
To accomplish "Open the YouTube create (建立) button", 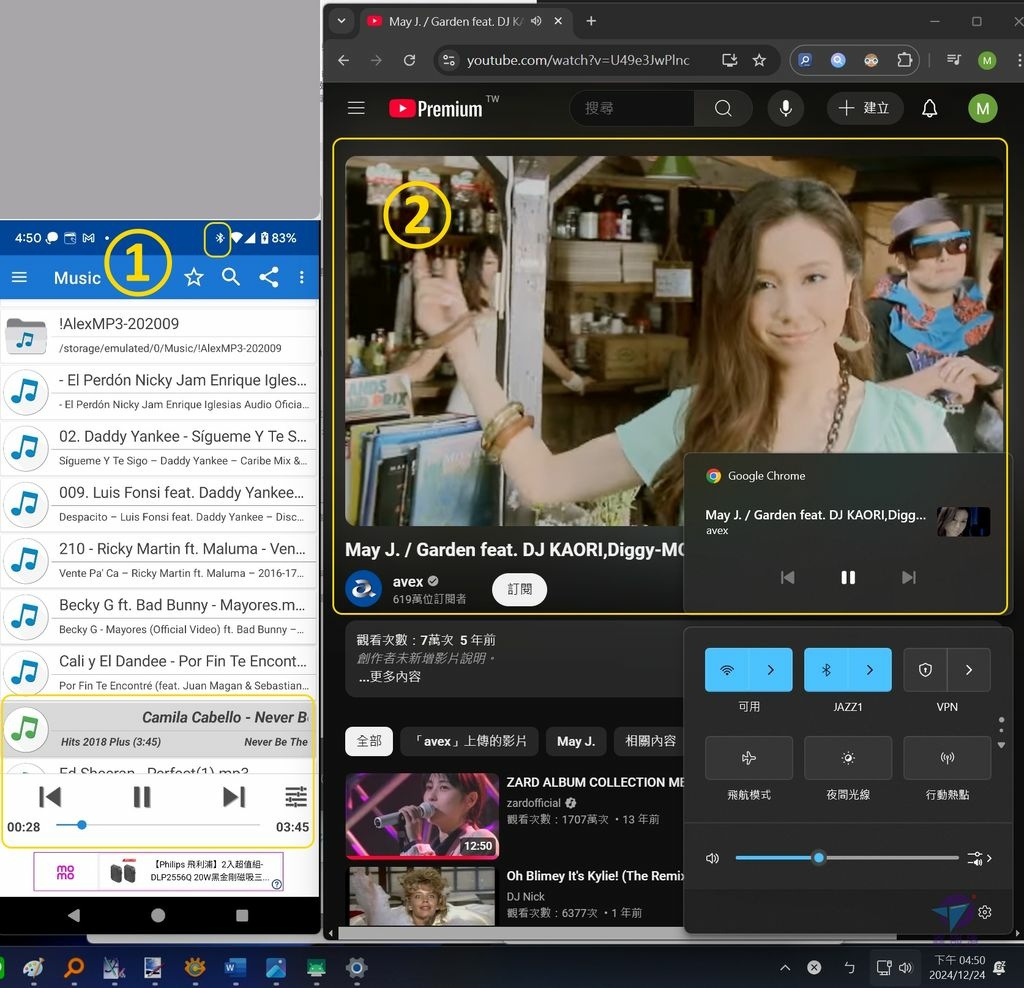I will (x=865, y=108).
